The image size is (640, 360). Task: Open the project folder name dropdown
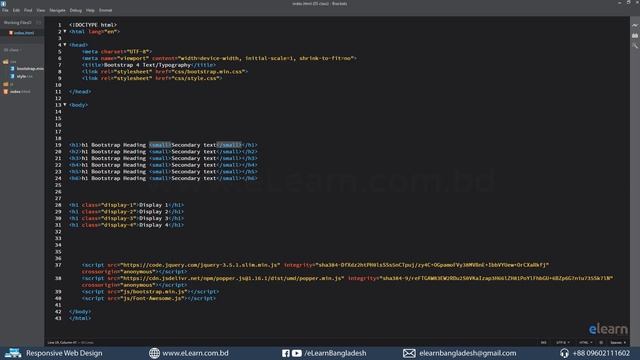[x=12, y=50]
